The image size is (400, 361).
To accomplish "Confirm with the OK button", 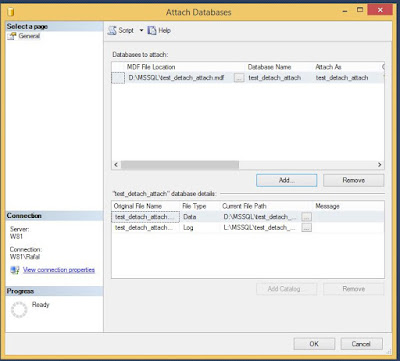I will (314, 344).
